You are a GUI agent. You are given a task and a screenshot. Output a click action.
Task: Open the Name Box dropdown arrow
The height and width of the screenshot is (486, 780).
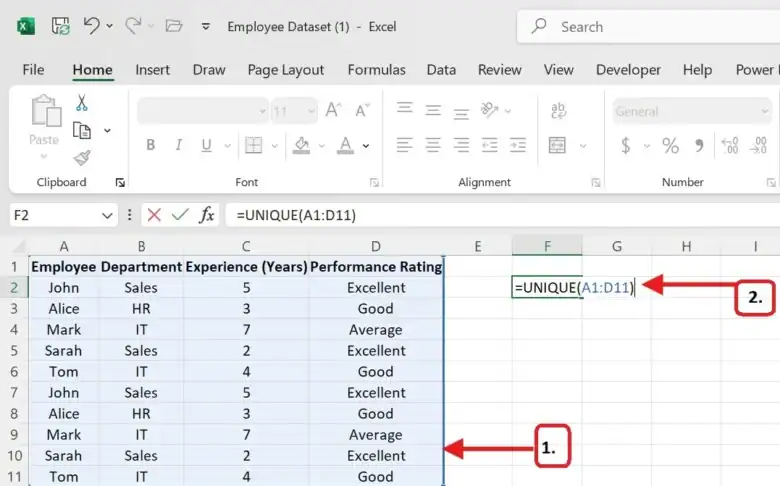coord(106,215)
